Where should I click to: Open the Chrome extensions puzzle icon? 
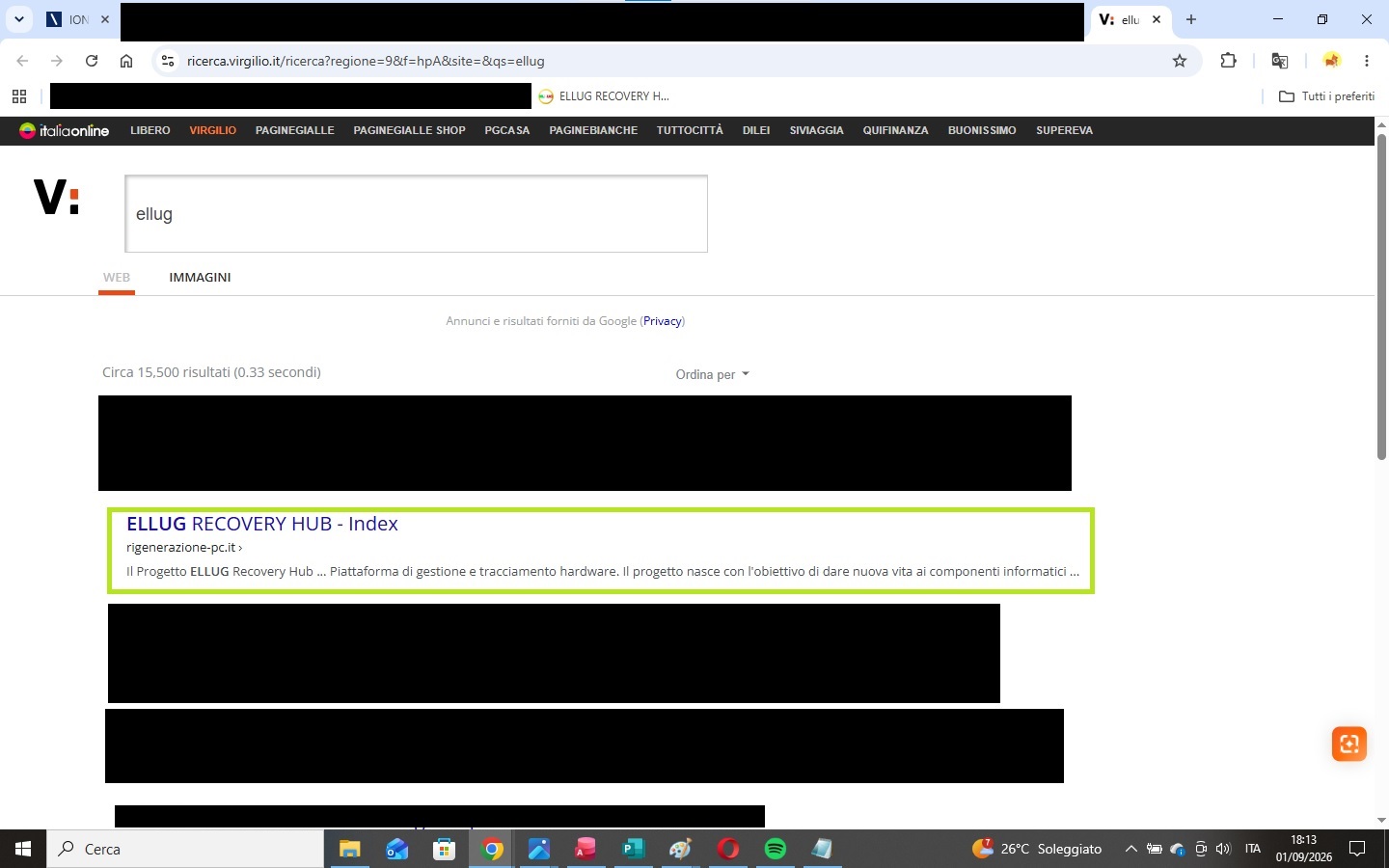(x=1228, y=61)
